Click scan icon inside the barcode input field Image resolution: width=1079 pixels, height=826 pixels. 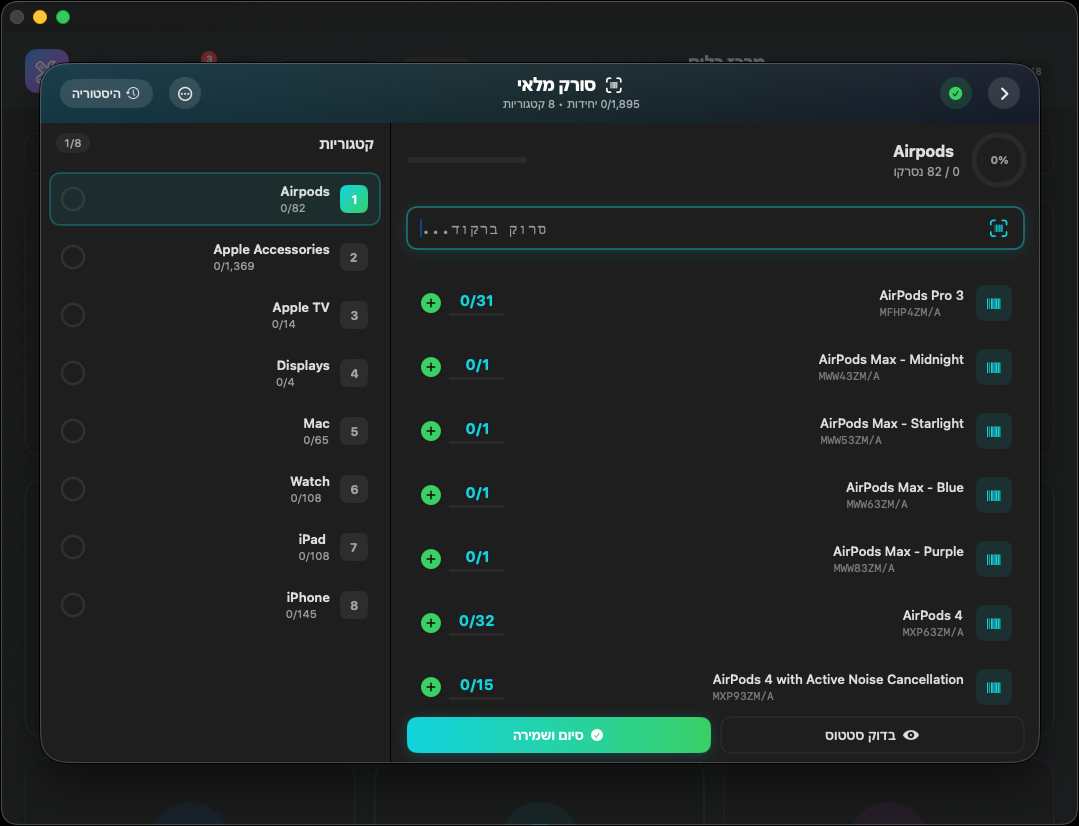click(x=998, y=228)
